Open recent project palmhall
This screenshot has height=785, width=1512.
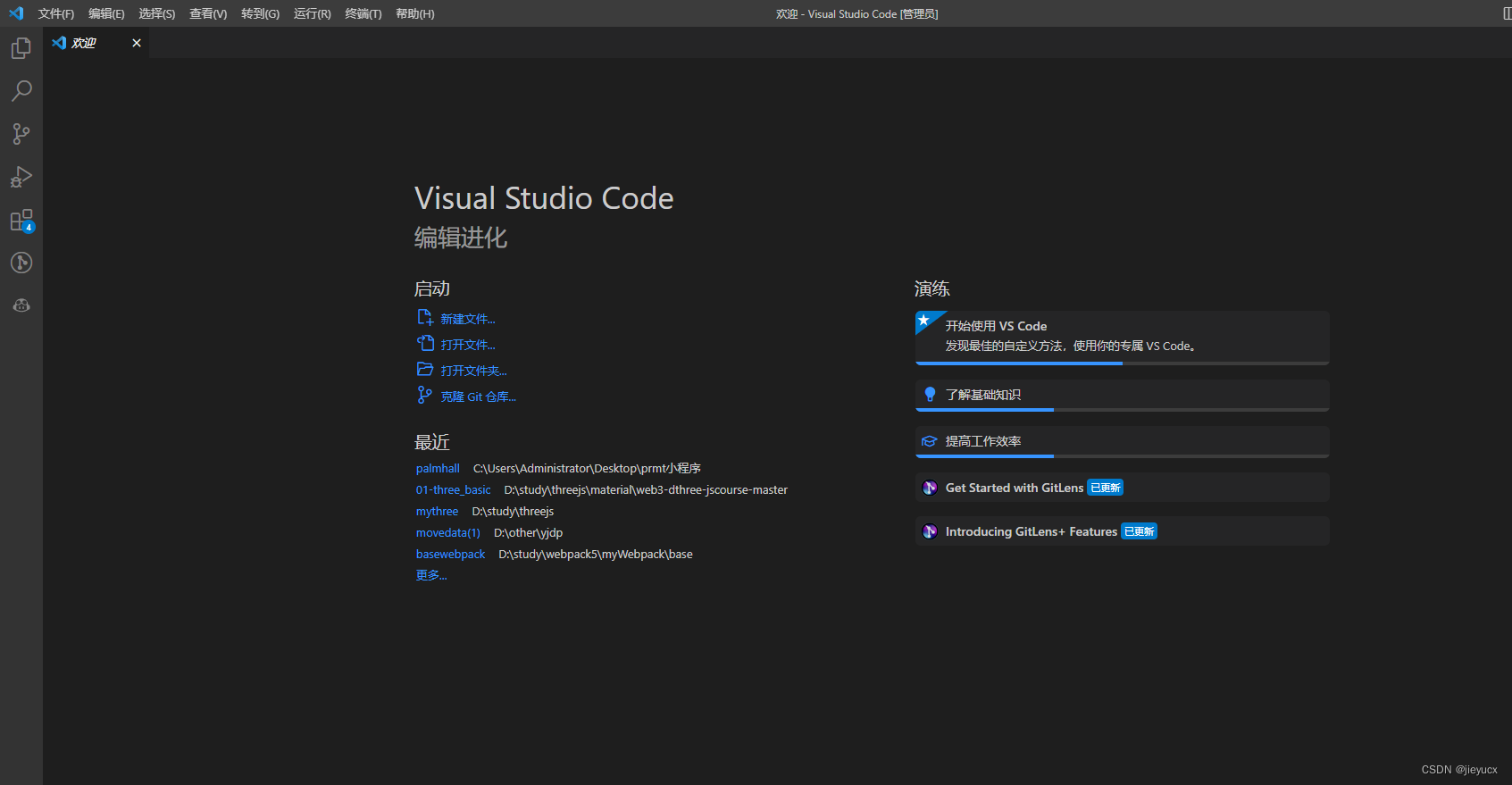click(438, 468)
